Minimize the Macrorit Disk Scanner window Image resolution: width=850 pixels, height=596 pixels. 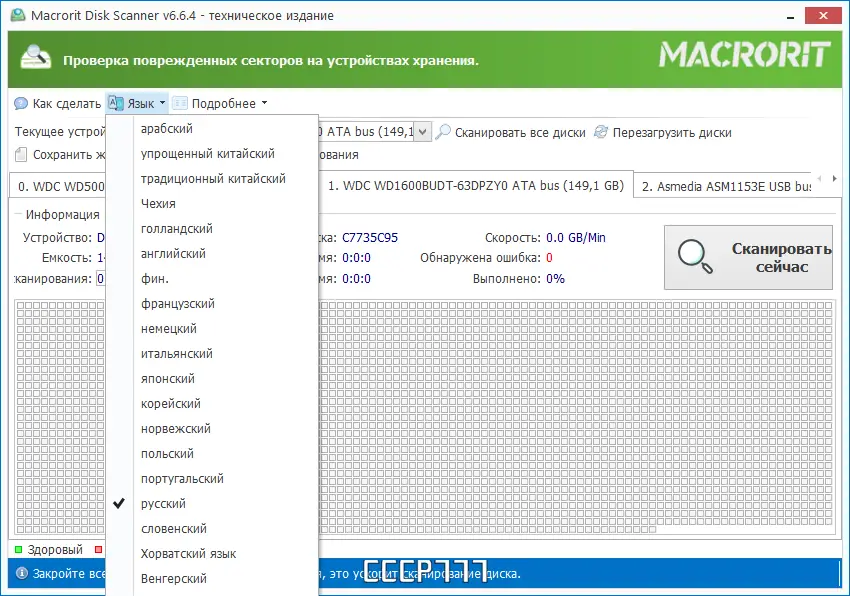coord(790,16)
